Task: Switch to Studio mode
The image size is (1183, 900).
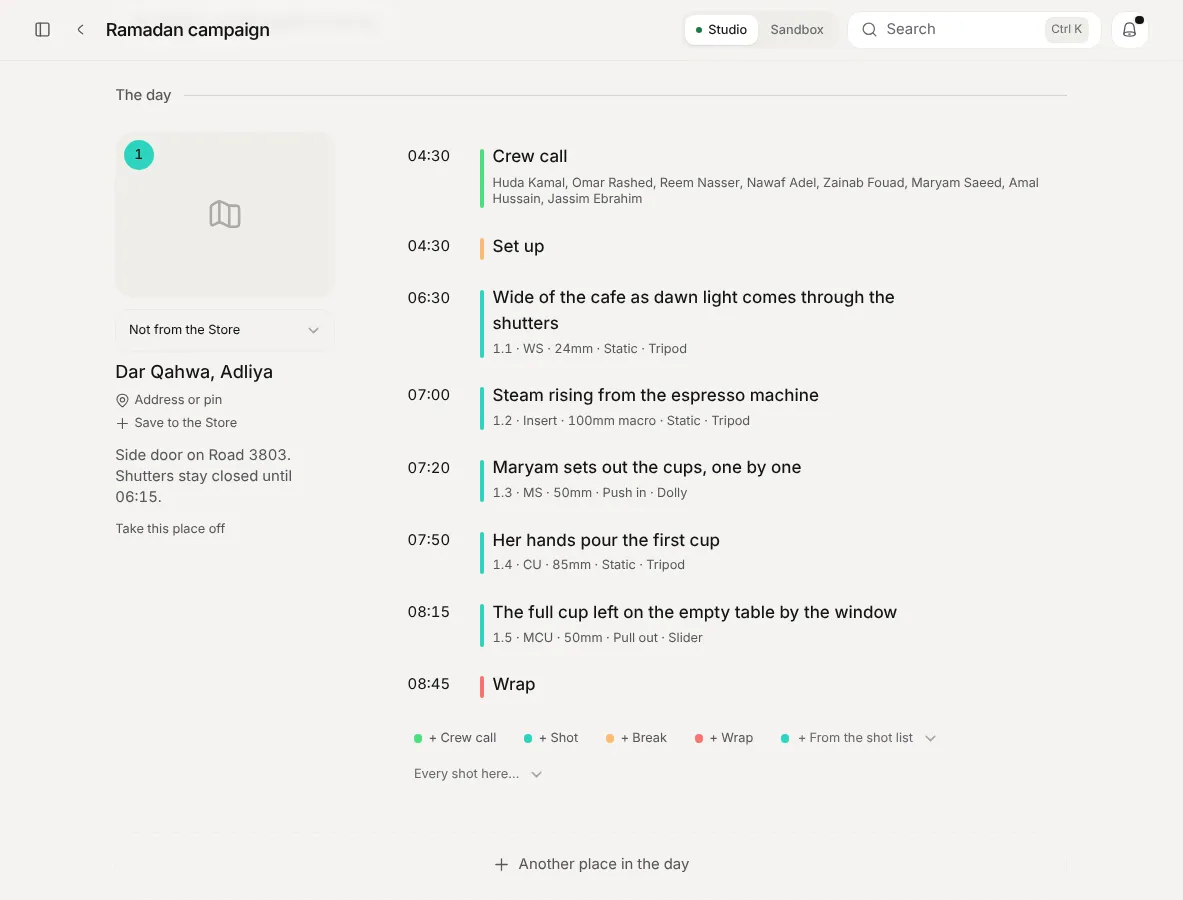Action: point(721,29)
